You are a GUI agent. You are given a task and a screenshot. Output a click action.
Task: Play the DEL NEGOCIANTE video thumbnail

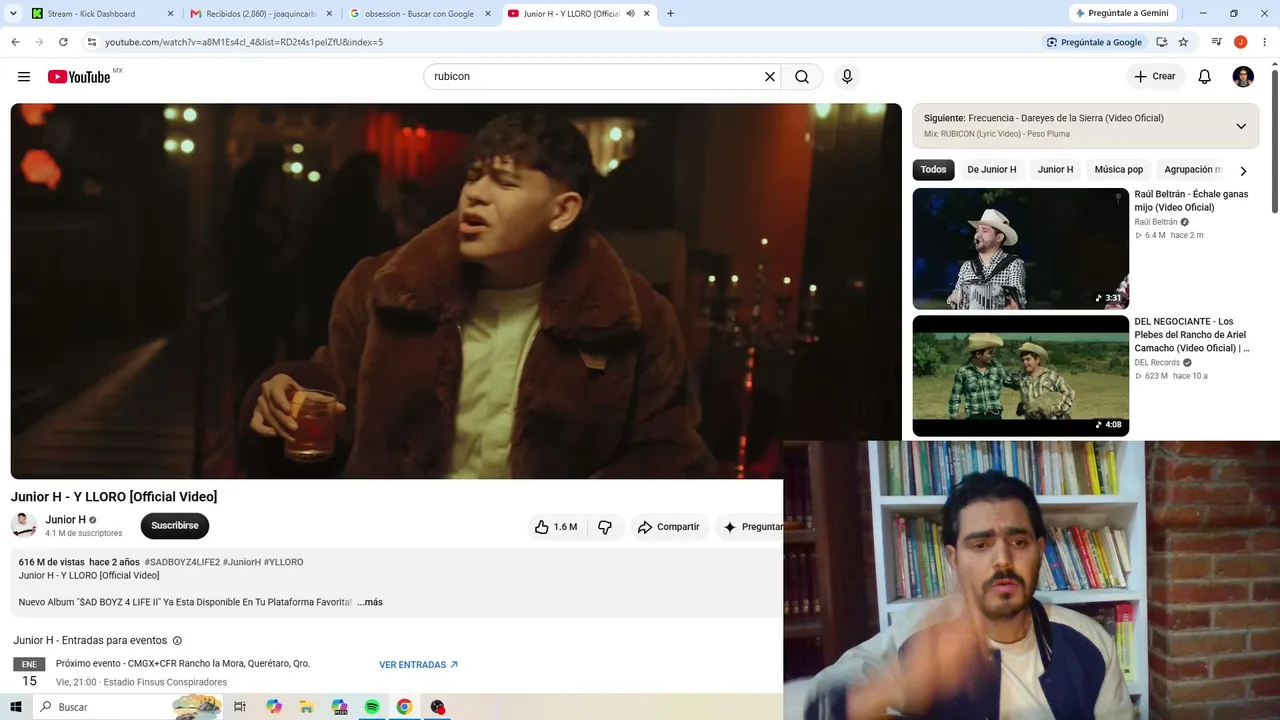click(x=1020, y=376)
